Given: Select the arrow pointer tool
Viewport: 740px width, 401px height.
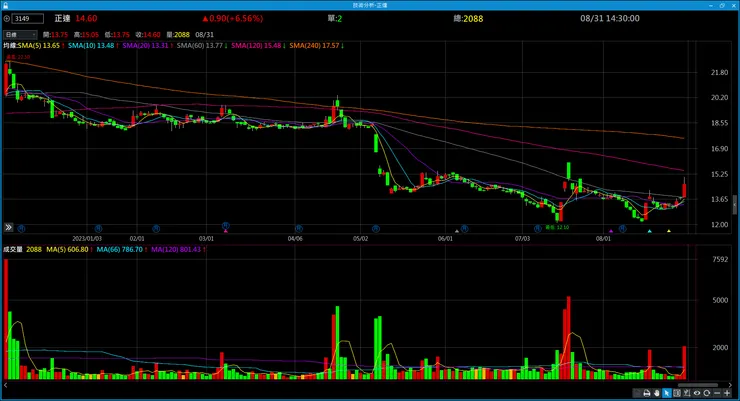Looking at the screenshot, I should click(667, 393).
